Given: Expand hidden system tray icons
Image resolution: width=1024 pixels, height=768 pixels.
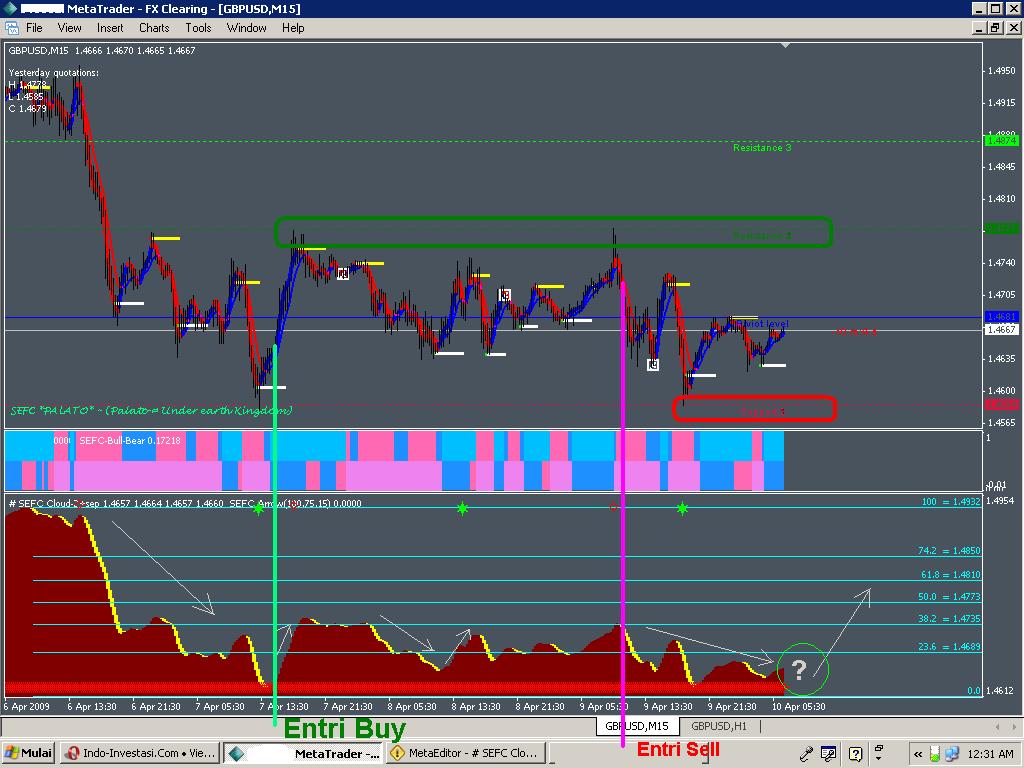Looking at the screenshot, I should 918,754.
